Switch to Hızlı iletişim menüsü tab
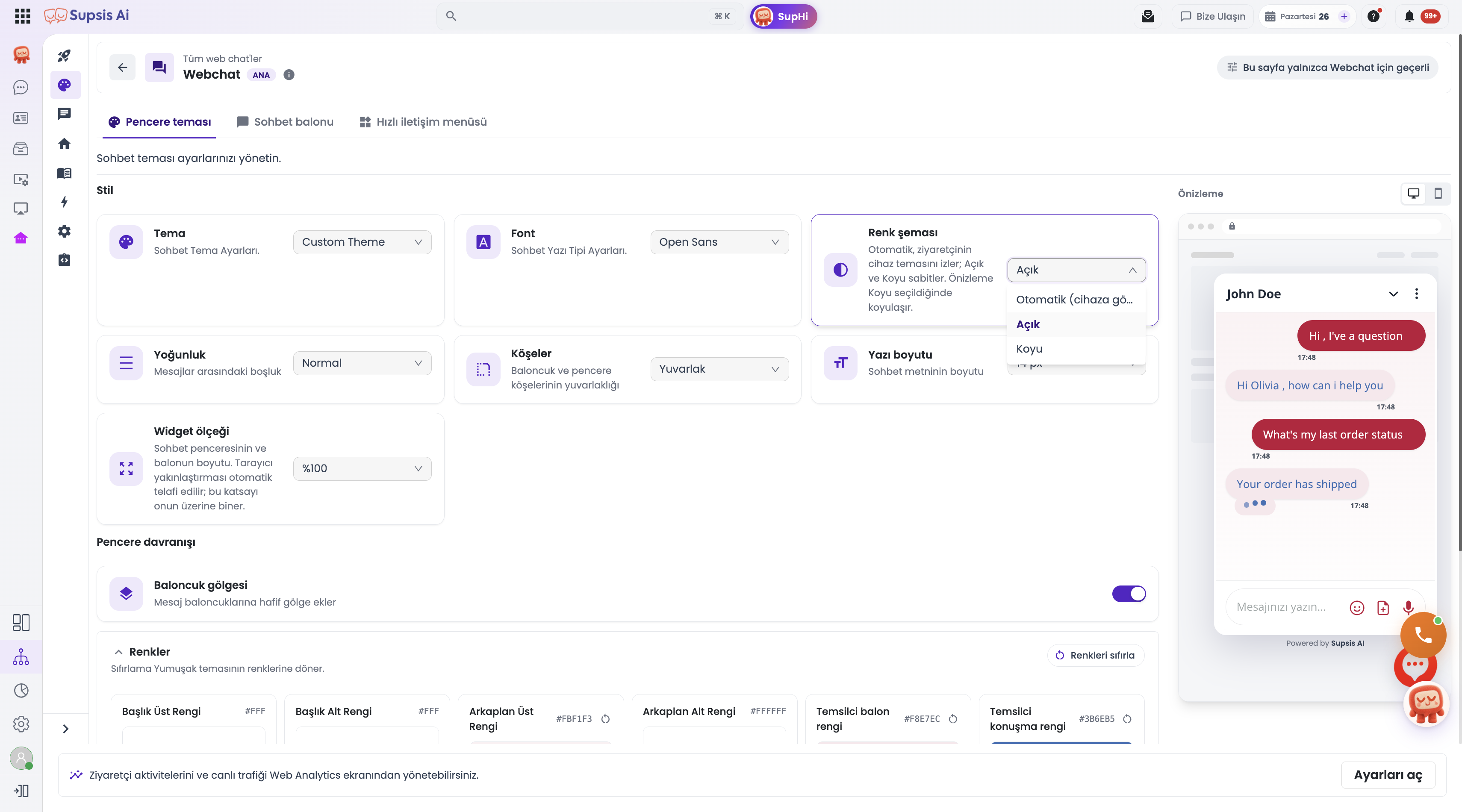Viewport: 1462px width, 812px height. point(423,122)
